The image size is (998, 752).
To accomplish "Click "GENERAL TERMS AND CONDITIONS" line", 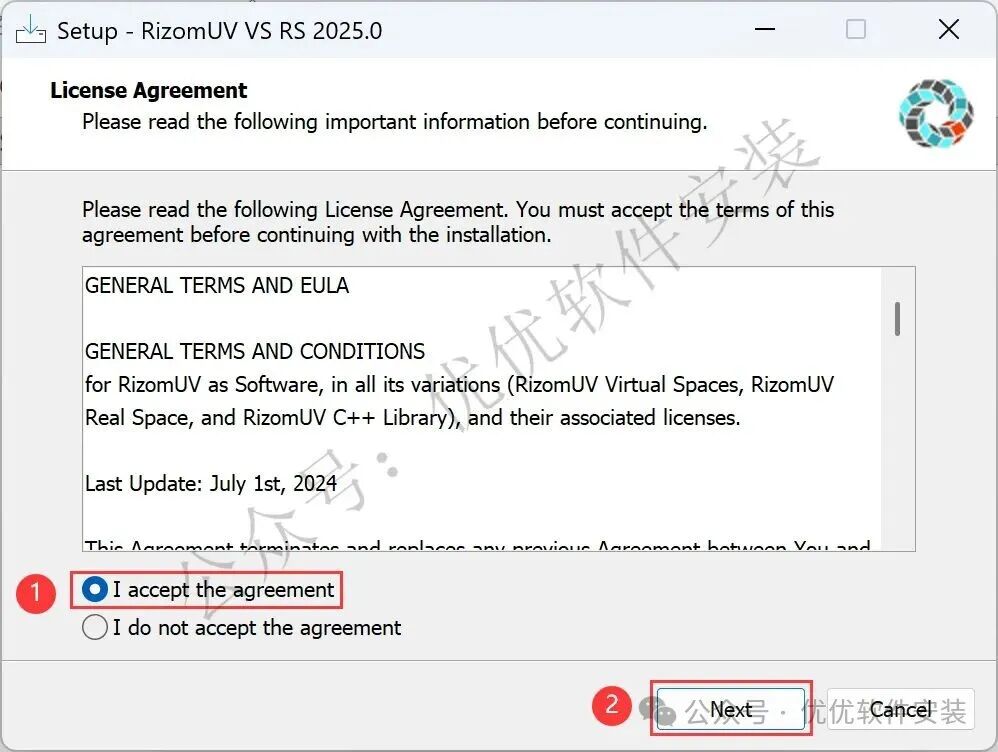I will (255, 351).
